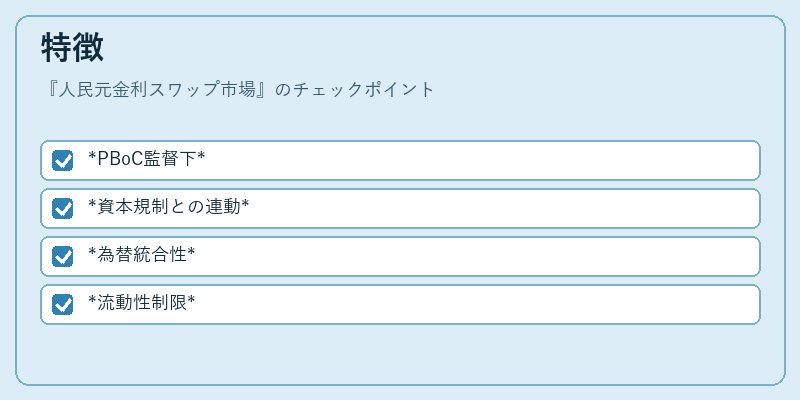
Task: Click the white checkmark icon beside PBoC監督下
Action: point(63,160)
